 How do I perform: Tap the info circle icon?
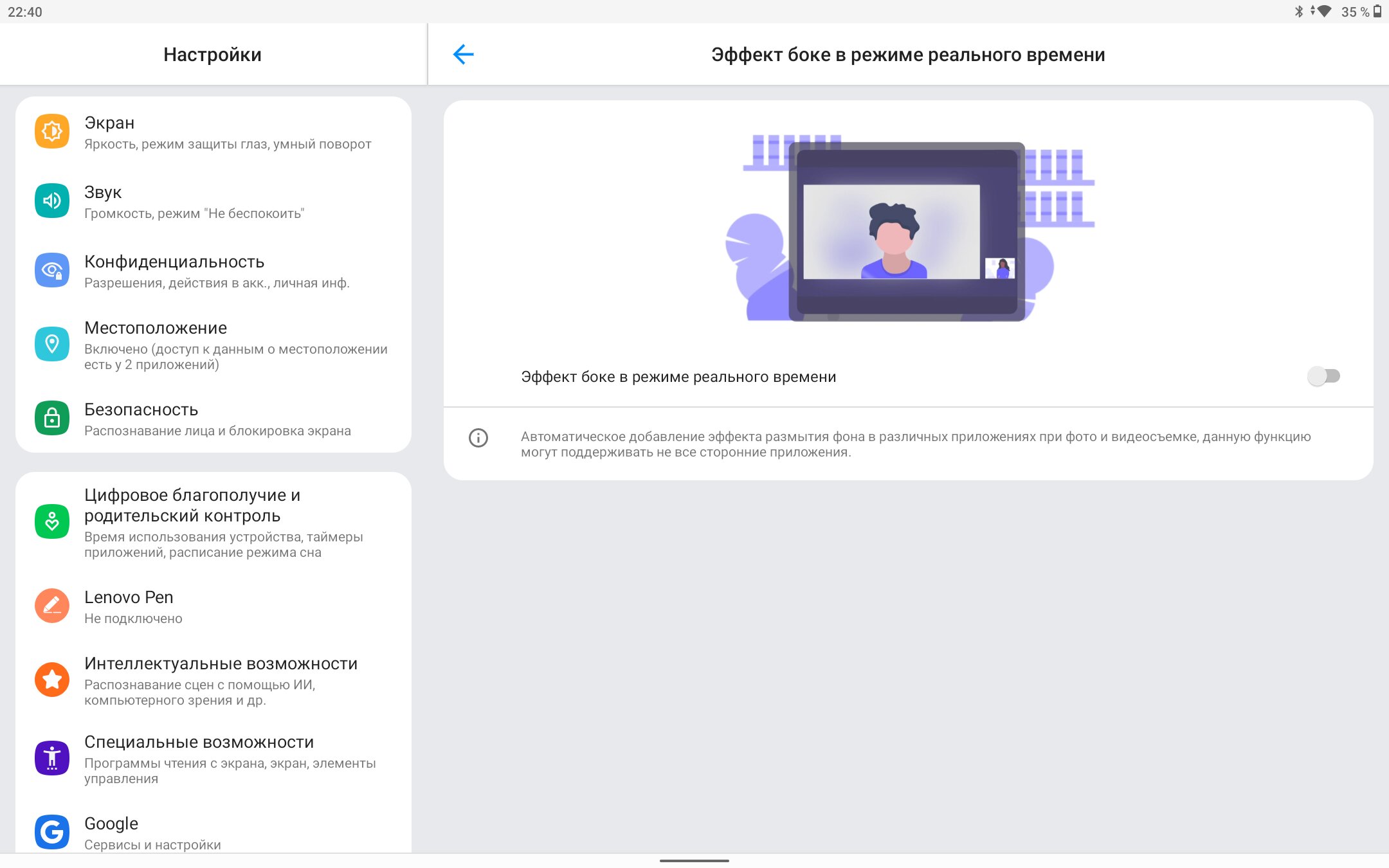(x=478, y=438)
